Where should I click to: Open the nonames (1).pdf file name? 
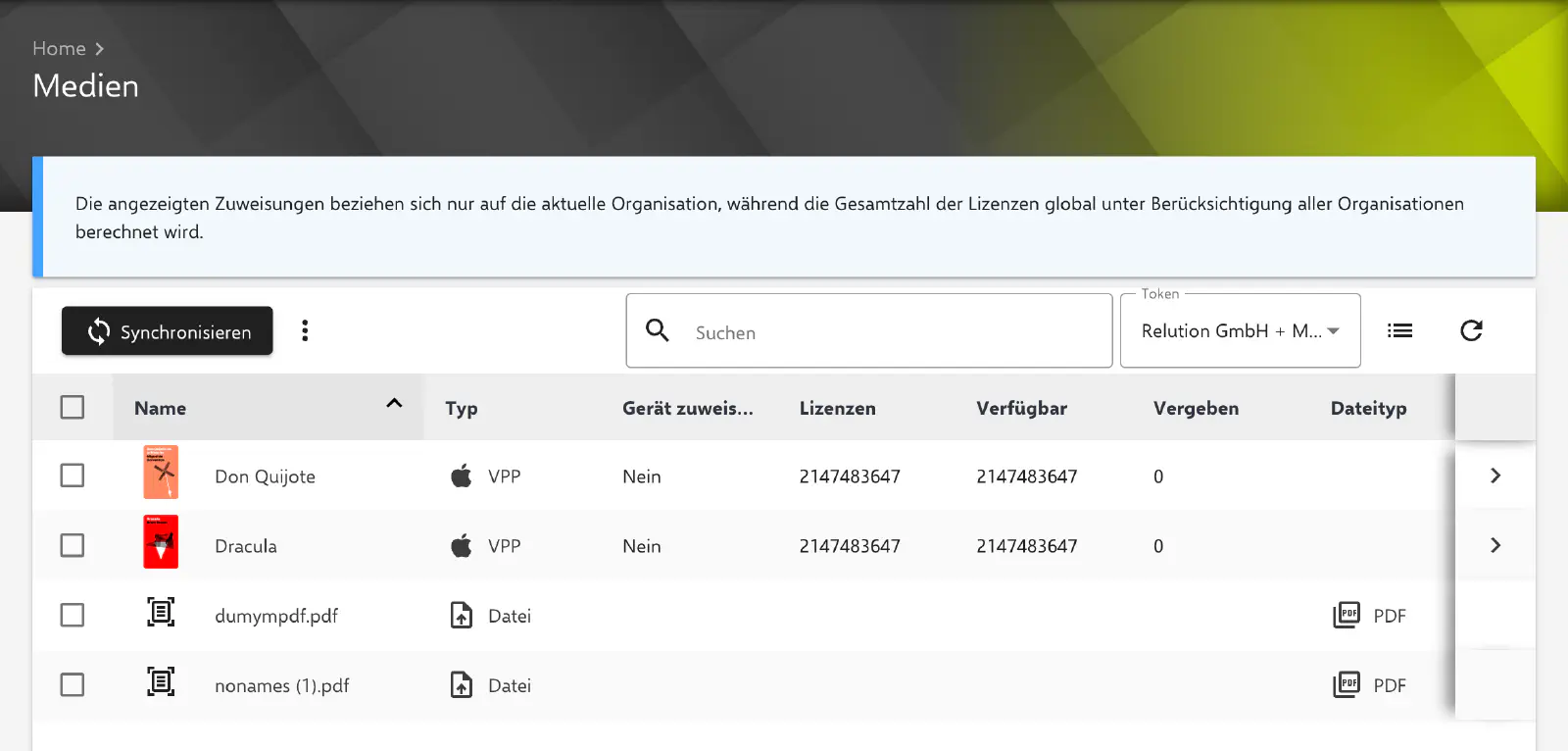point(282,685)
